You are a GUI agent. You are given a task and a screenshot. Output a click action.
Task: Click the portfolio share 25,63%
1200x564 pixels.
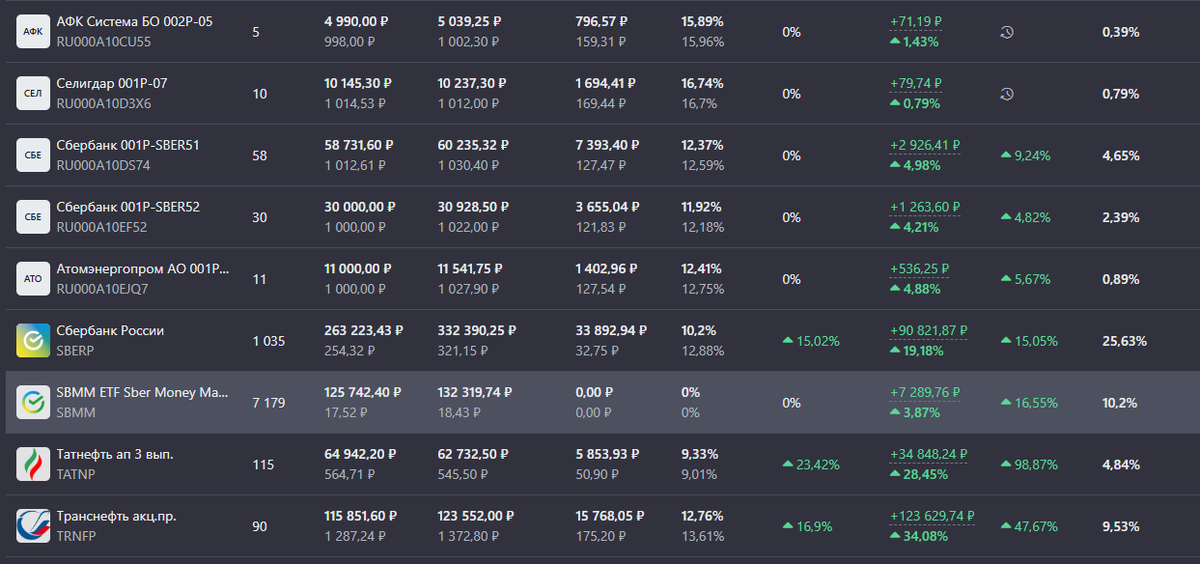1124,341
